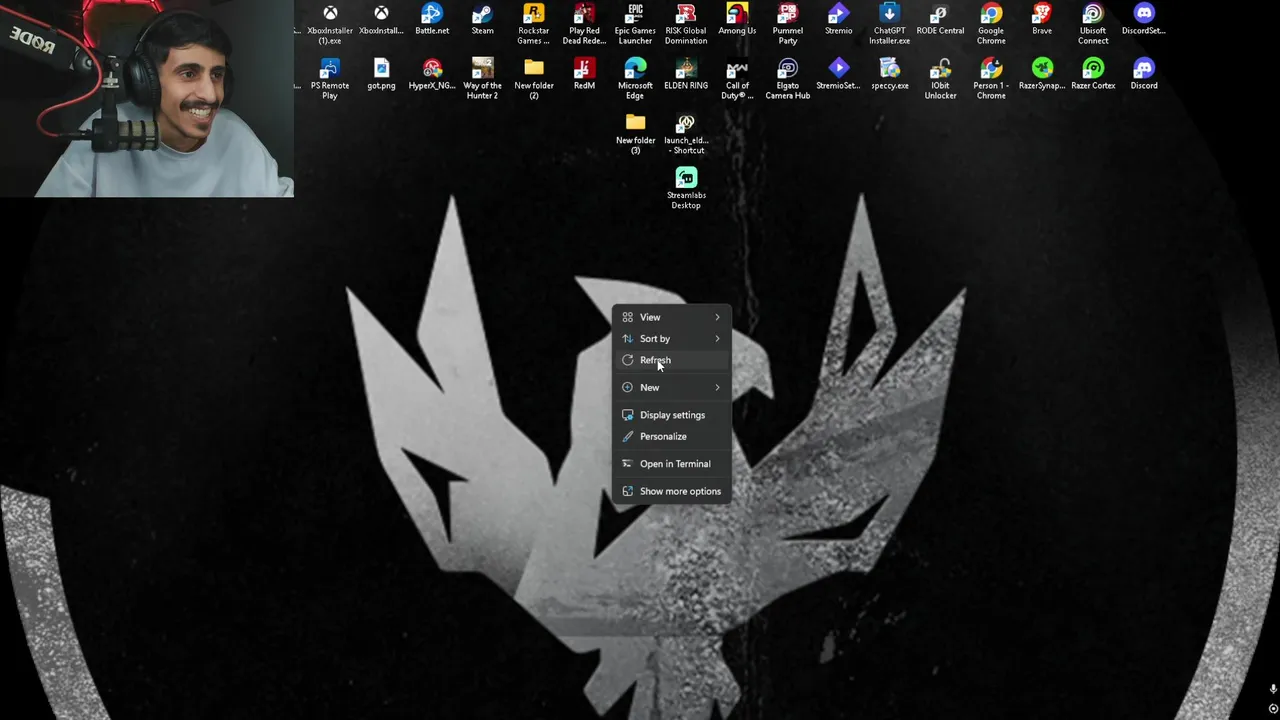This screenshot has width=1280, height=720.
Task: Select the StremioSetup installer icon
Action: click(838, 74)
